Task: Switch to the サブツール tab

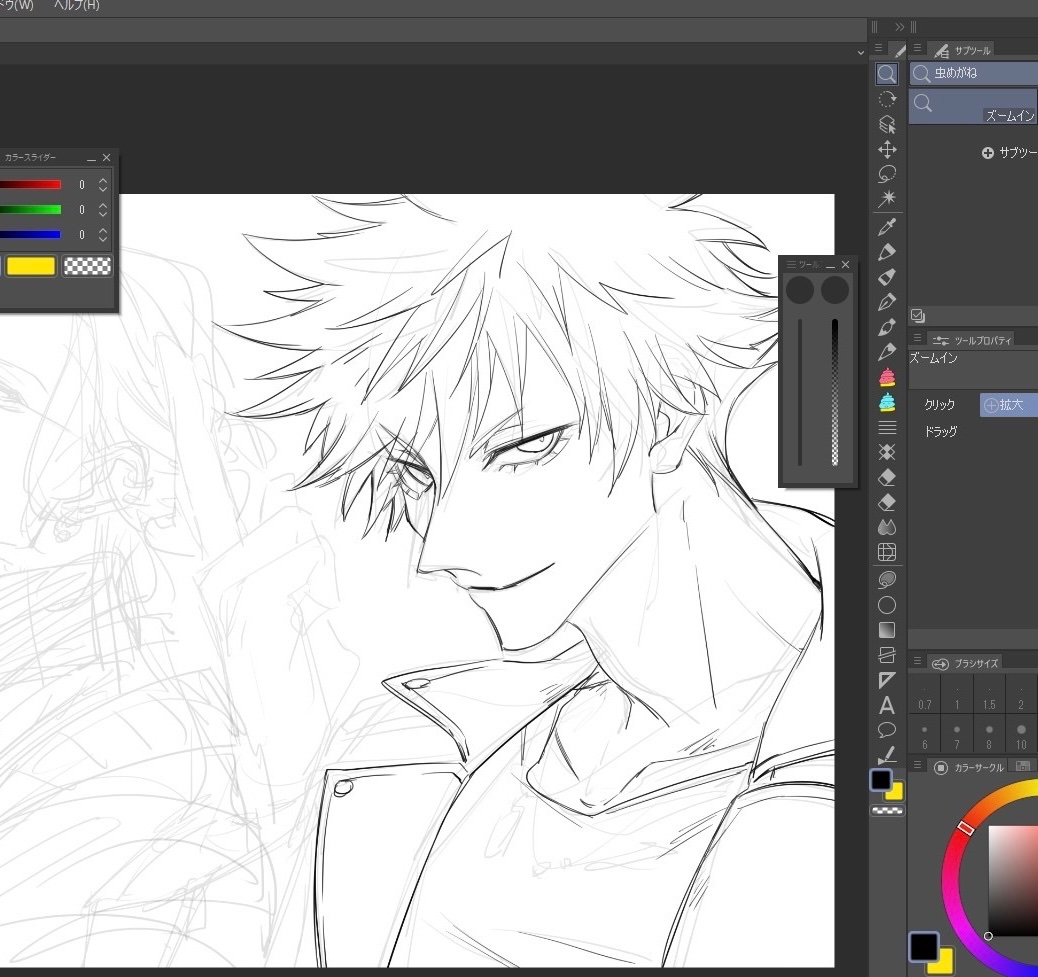Action: [963, 50]
